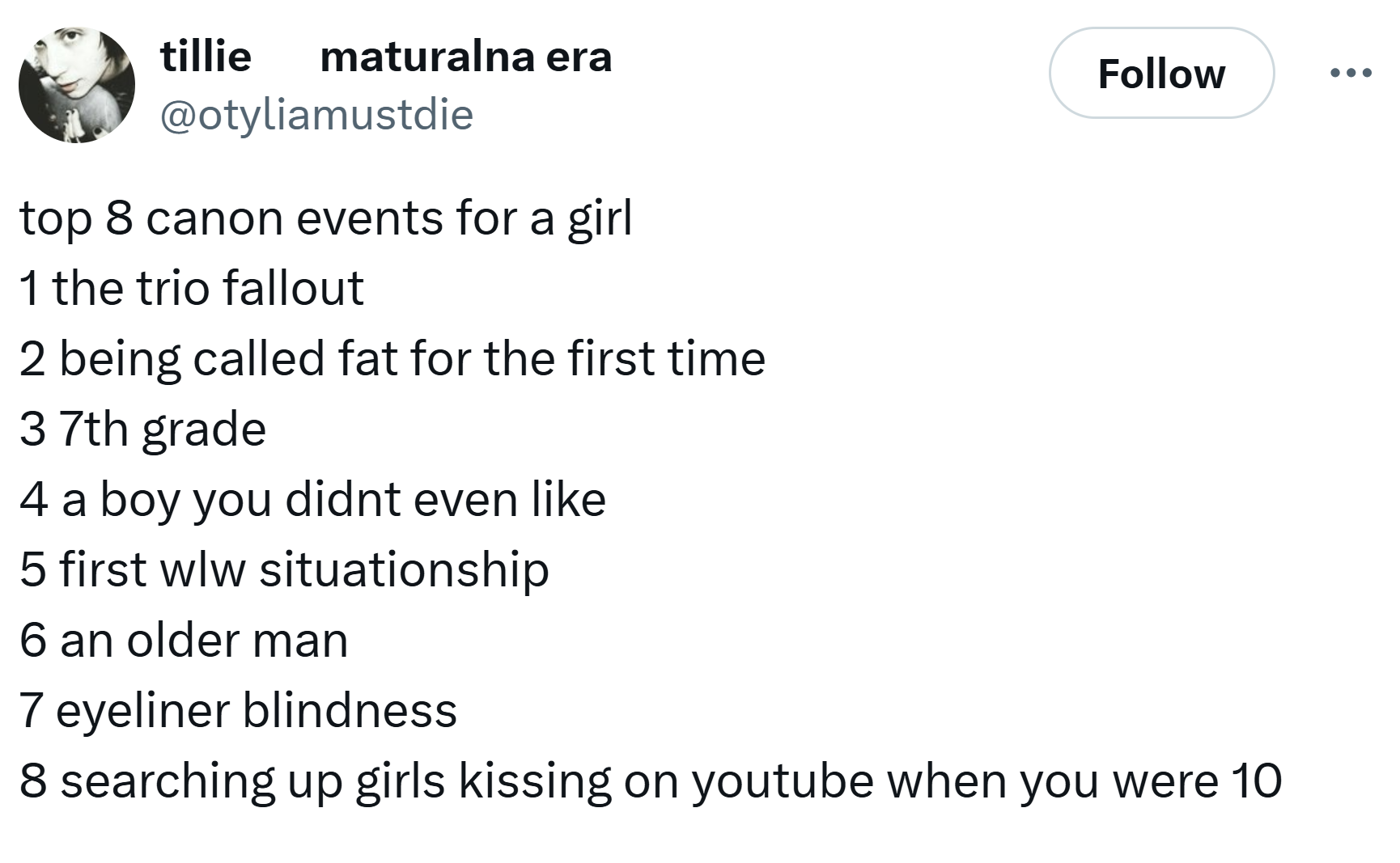
Task: Click the word 'girl' in the first line
Action: pyautogui.click(x=600, y=218)
